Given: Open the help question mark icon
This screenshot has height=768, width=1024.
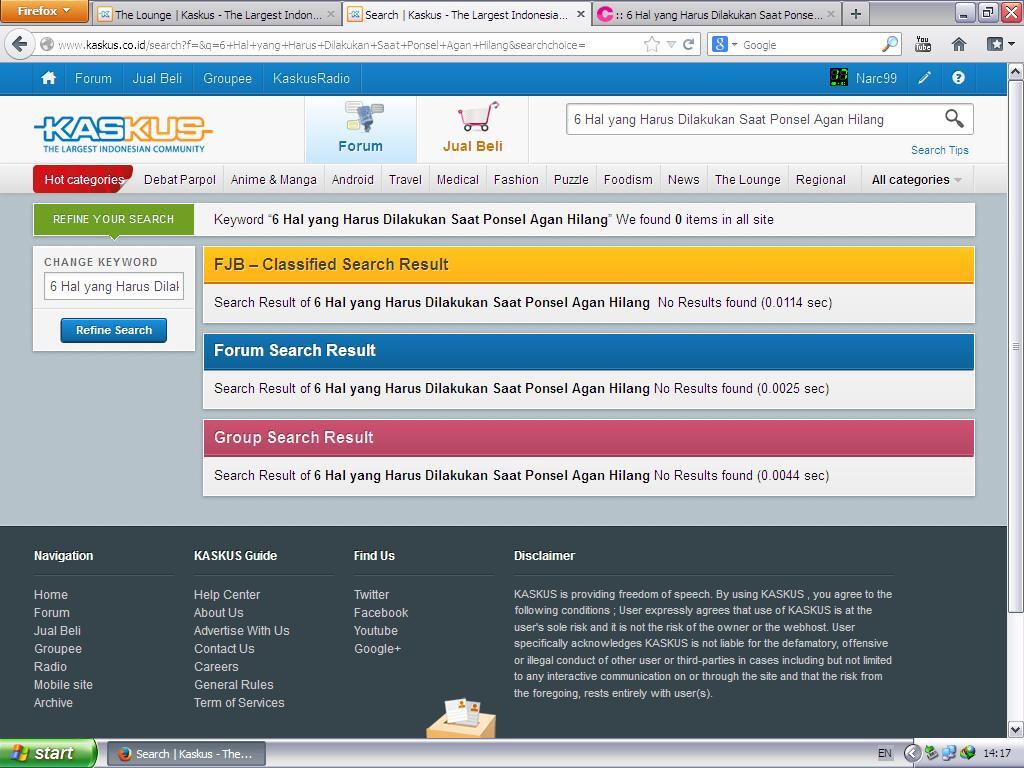Looking at the screenshot, I should (x=958, y=78).
